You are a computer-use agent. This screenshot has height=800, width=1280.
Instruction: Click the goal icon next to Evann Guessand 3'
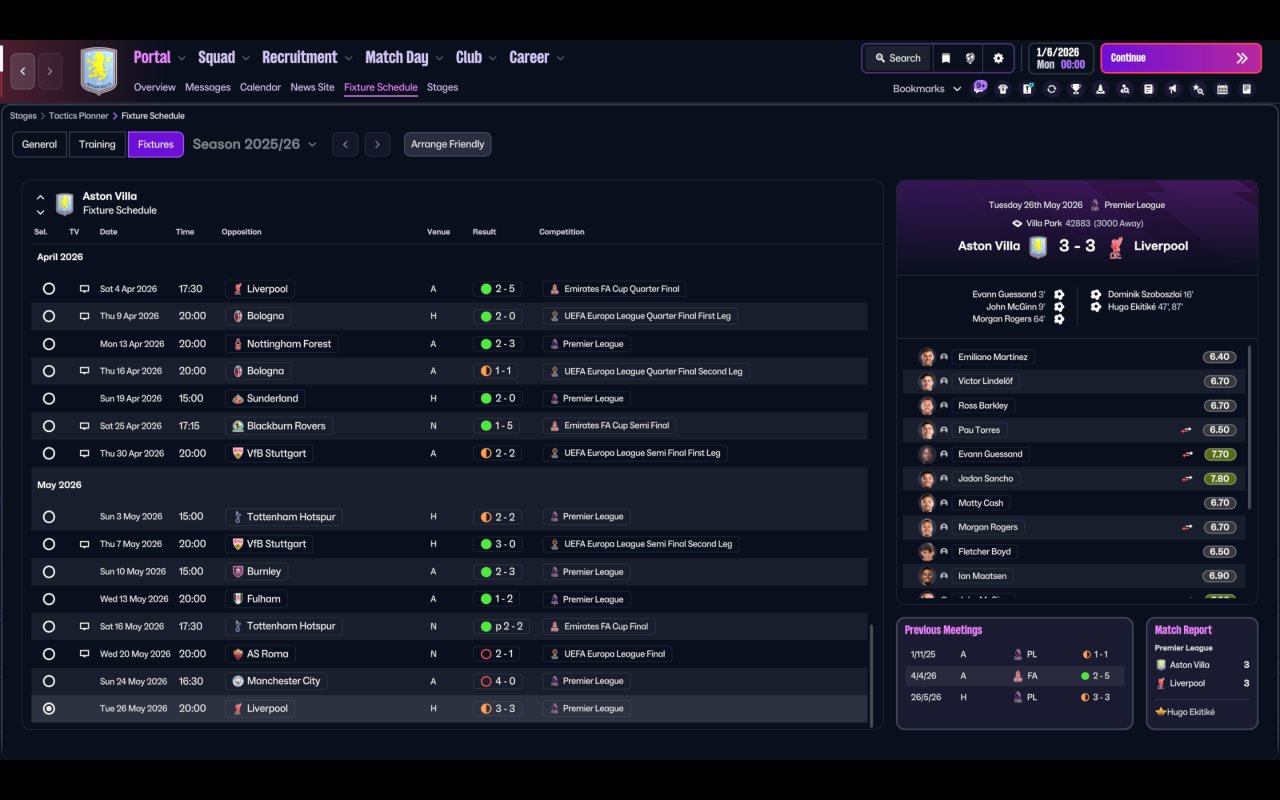(x=1059, y=295)
